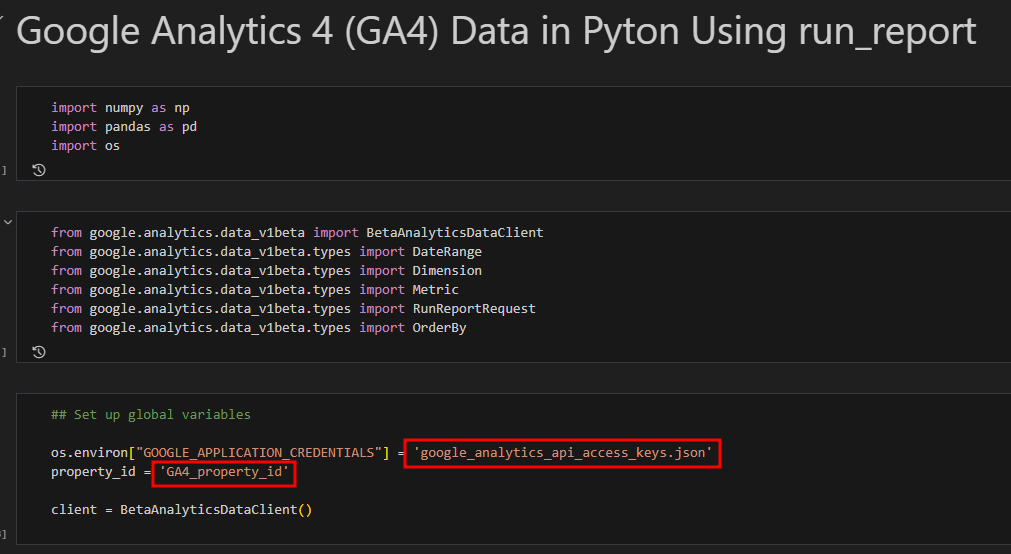Click the line 'import os'

[x=85, y=146]
